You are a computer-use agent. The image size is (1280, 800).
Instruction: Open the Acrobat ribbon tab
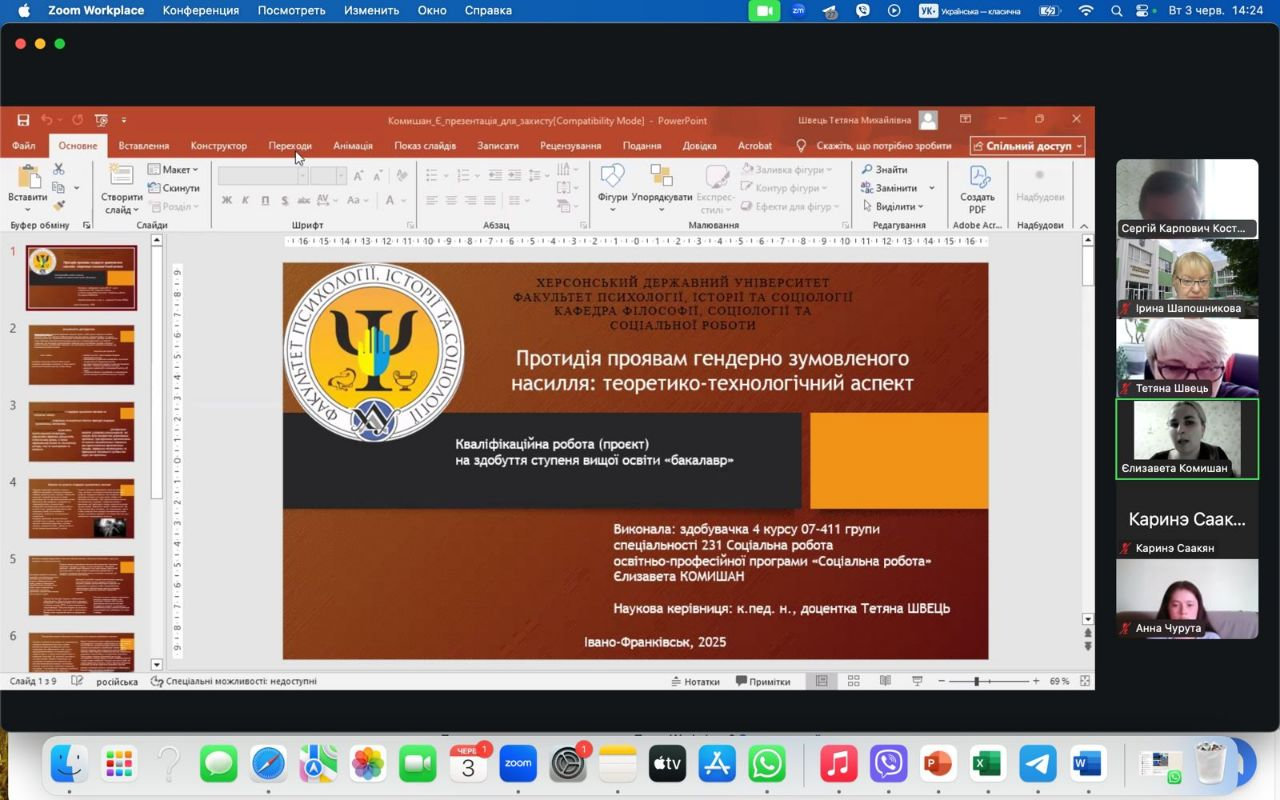pyautogui.click(x=755, y=146)
